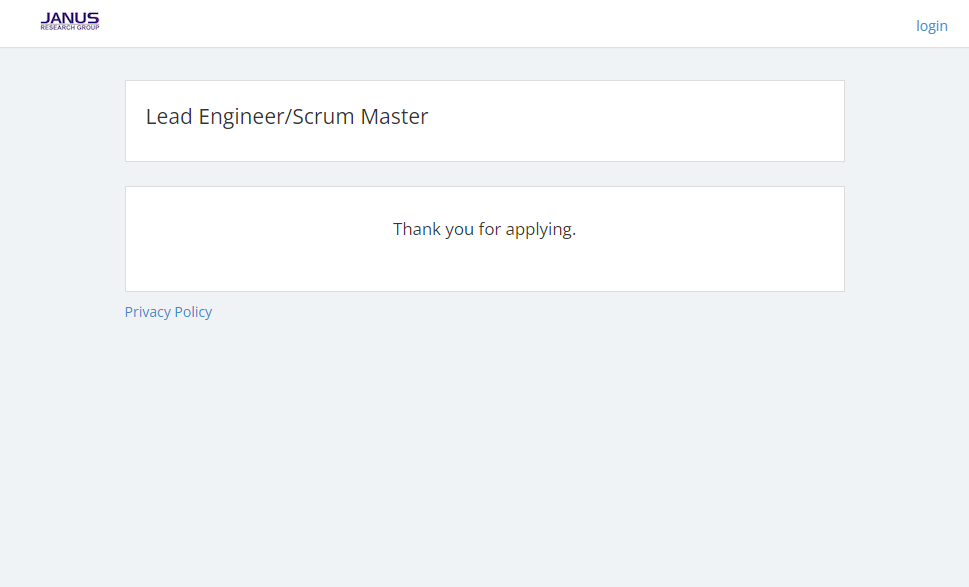Click the Janus Research Group logo
The image size is (969, 587).
[69, 21]
